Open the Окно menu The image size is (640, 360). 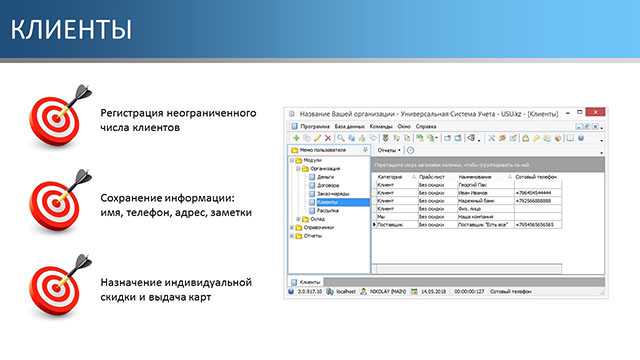(x=404, y=127)
